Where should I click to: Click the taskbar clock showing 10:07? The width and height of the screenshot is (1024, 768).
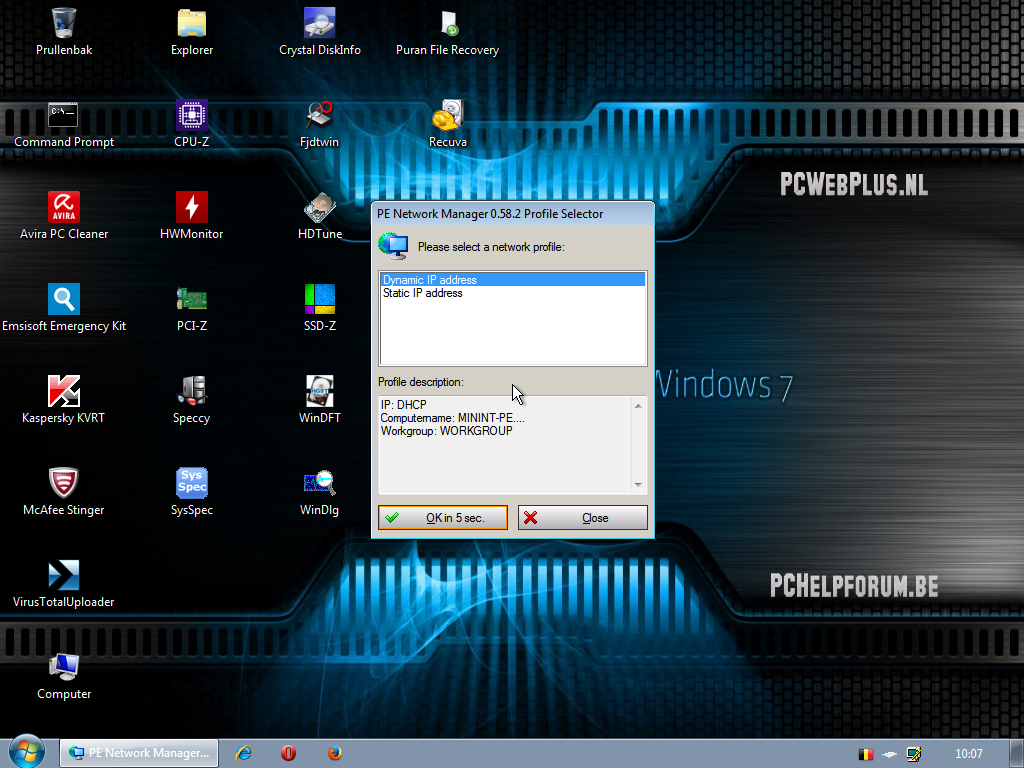[968, 754]
